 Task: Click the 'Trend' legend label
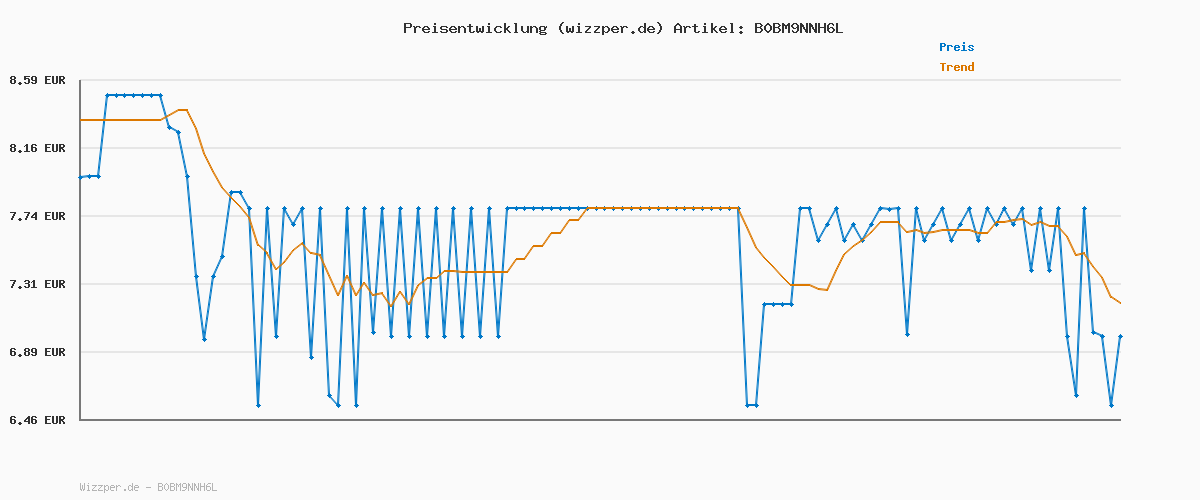point(956,67)
